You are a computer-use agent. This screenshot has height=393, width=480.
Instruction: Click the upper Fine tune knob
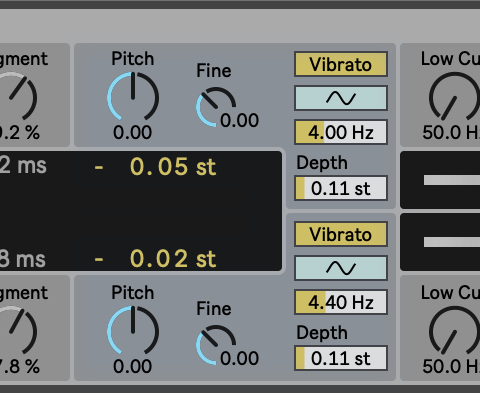pos(215,107)
